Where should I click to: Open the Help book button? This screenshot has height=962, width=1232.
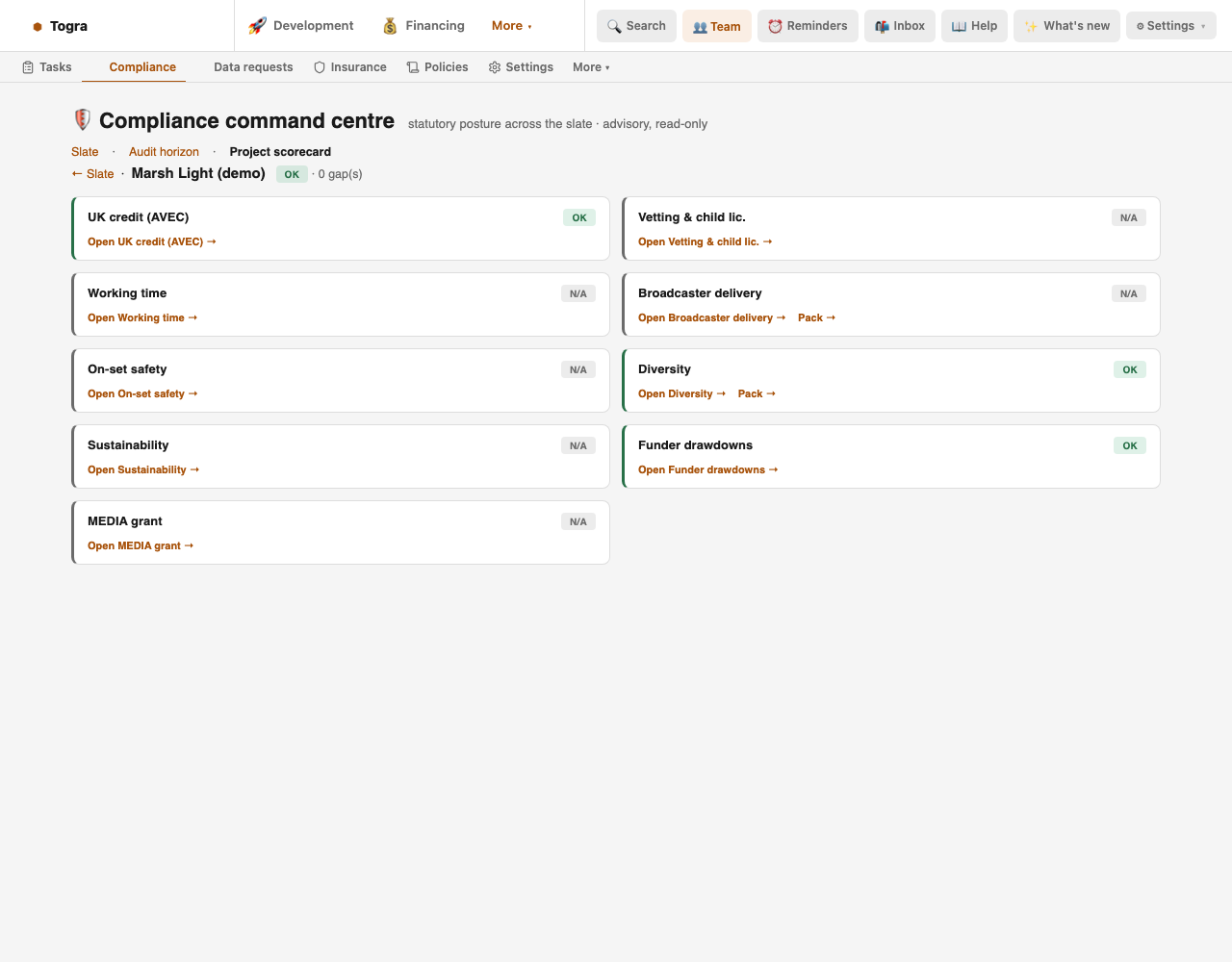point(974,26)
